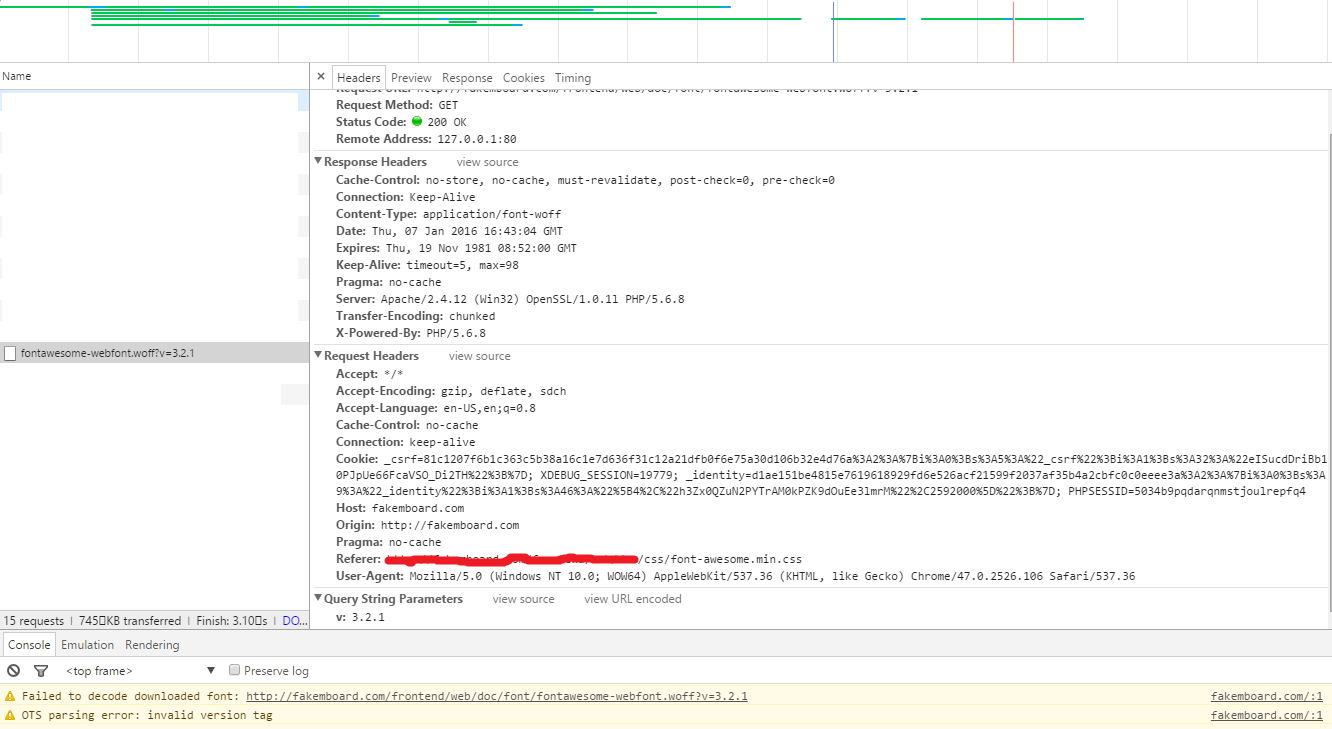Open the woff font URL in console warning

(497, 696)
